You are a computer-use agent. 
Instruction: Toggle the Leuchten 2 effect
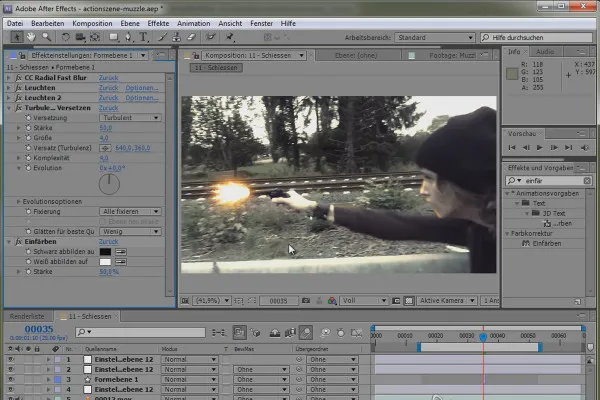pyautogui.click(x=18, y=98)
